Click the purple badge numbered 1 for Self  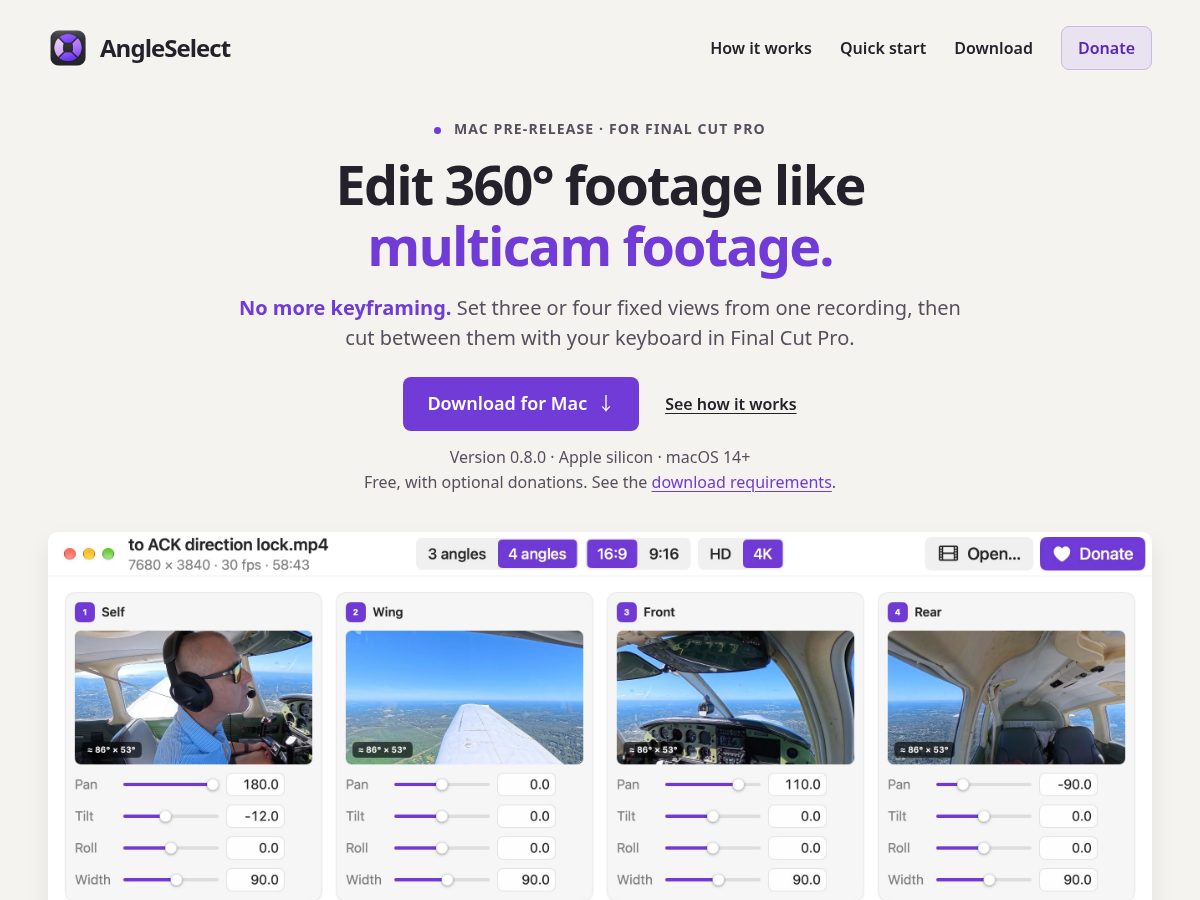click(85, 612)
